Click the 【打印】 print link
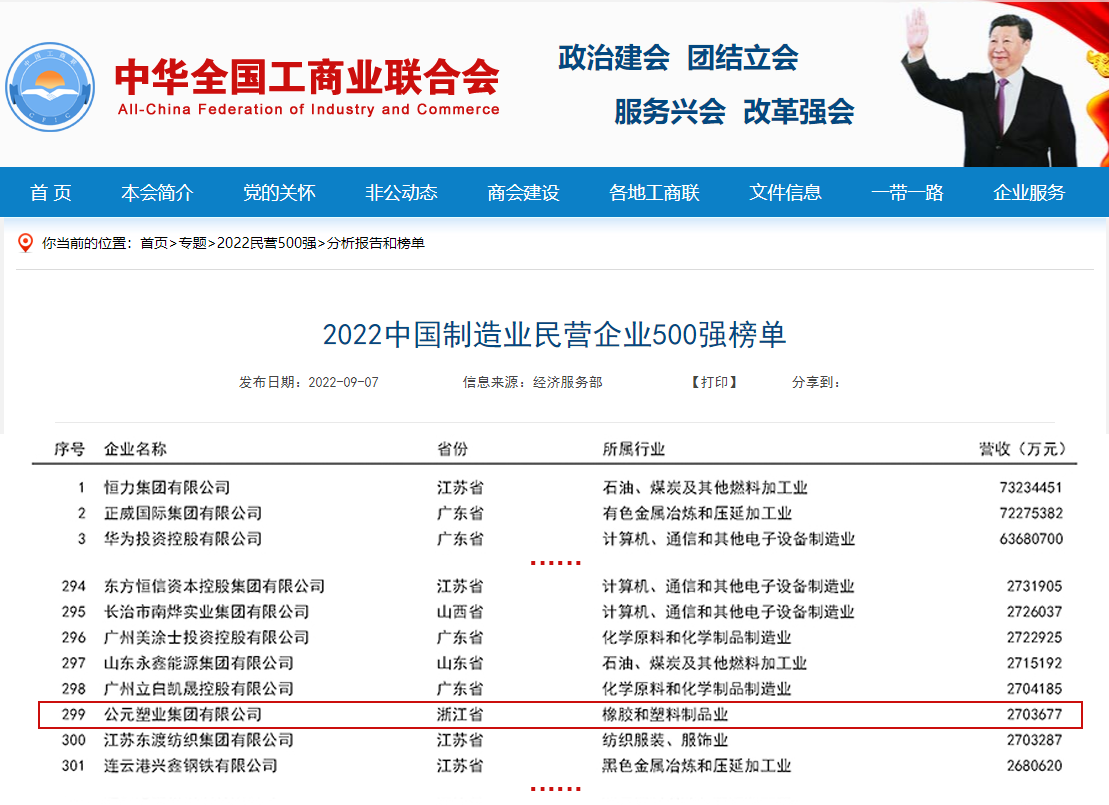The width and height of the screenshot is (1109, 805). pos(714,382)
